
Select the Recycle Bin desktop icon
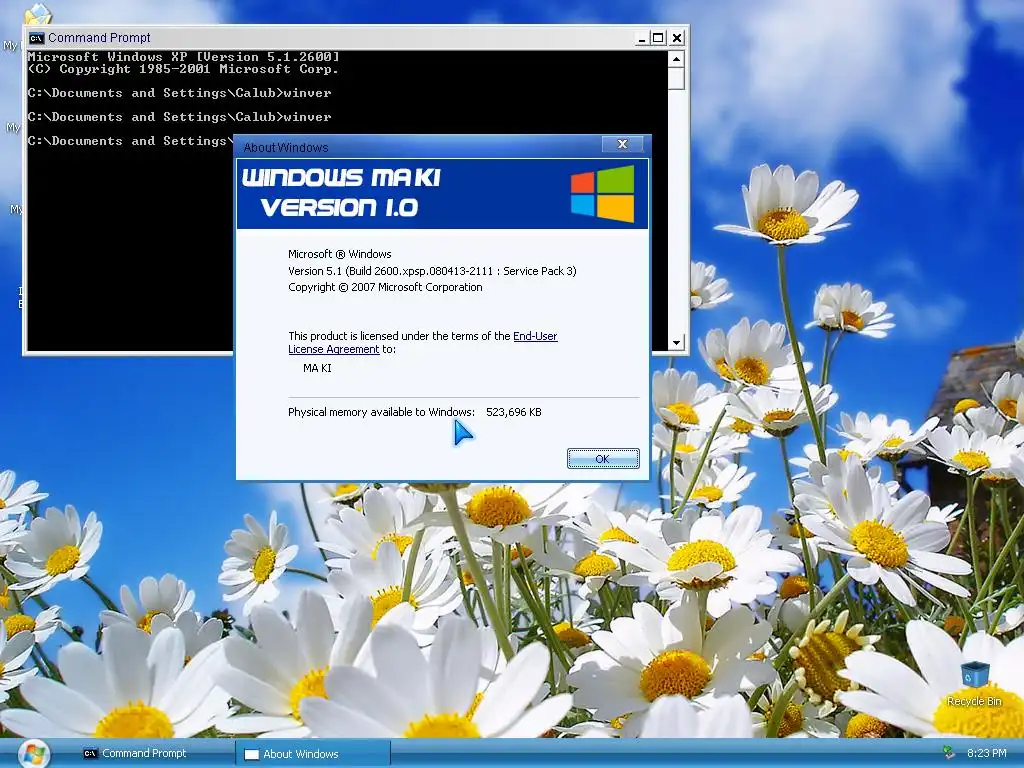[974, 684]
